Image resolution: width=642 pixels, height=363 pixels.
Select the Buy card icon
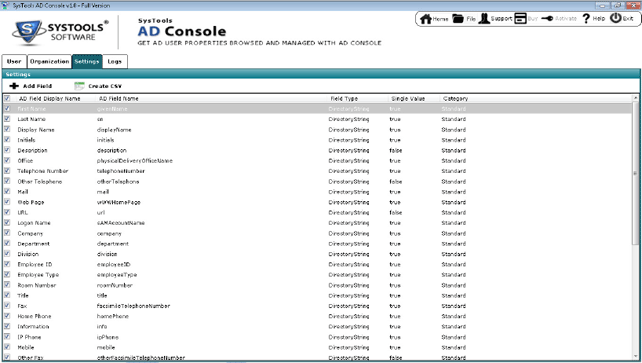coord(520,18)
